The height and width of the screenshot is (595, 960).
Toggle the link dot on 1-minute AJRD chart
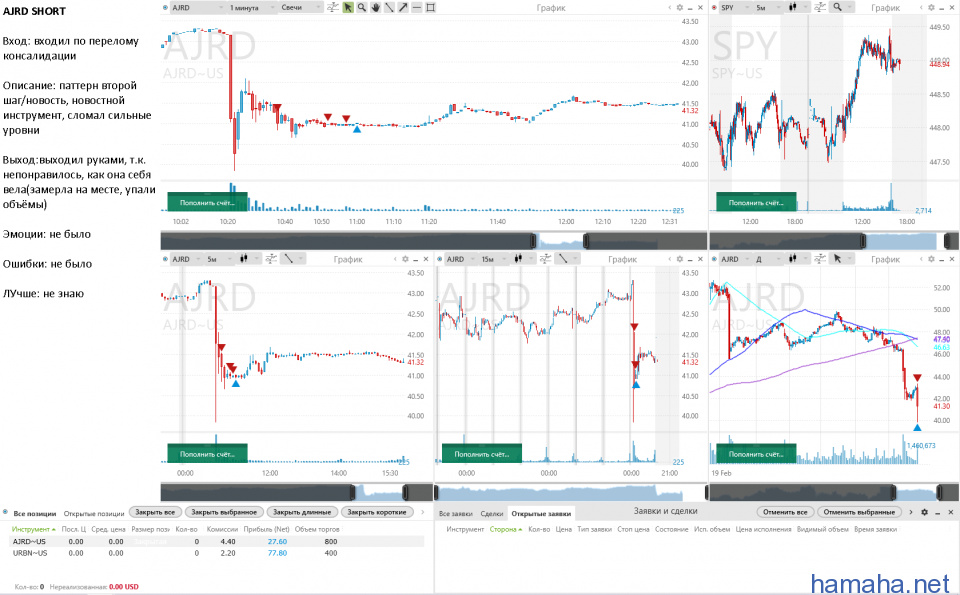click(x=165, y=7)
